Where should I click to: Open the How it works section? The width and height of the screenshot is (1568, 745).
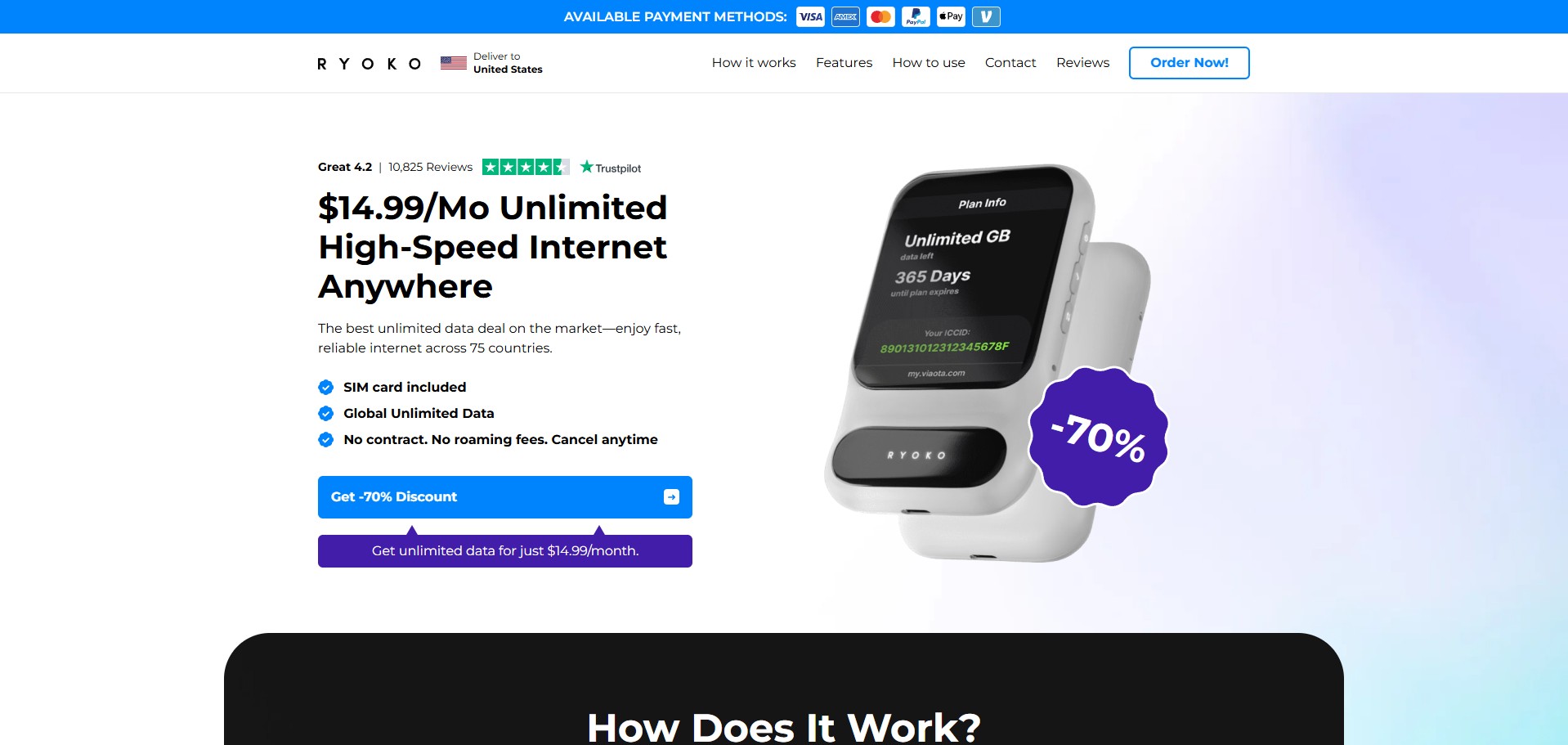754,63
